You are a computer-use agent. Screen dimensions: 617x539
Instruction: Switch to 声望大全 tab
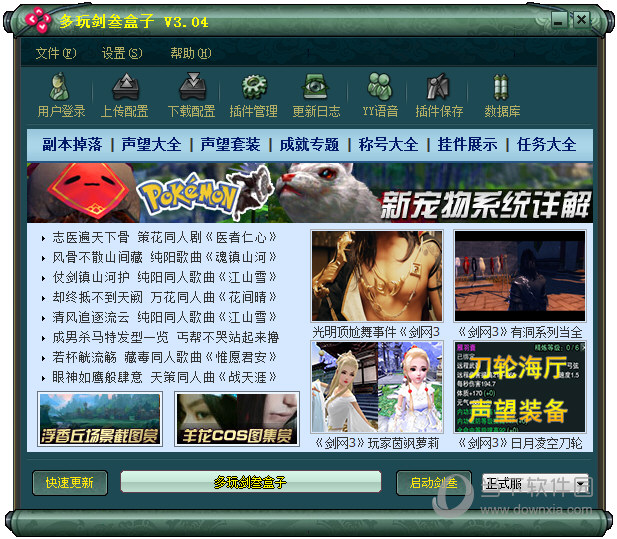(151, 144)
